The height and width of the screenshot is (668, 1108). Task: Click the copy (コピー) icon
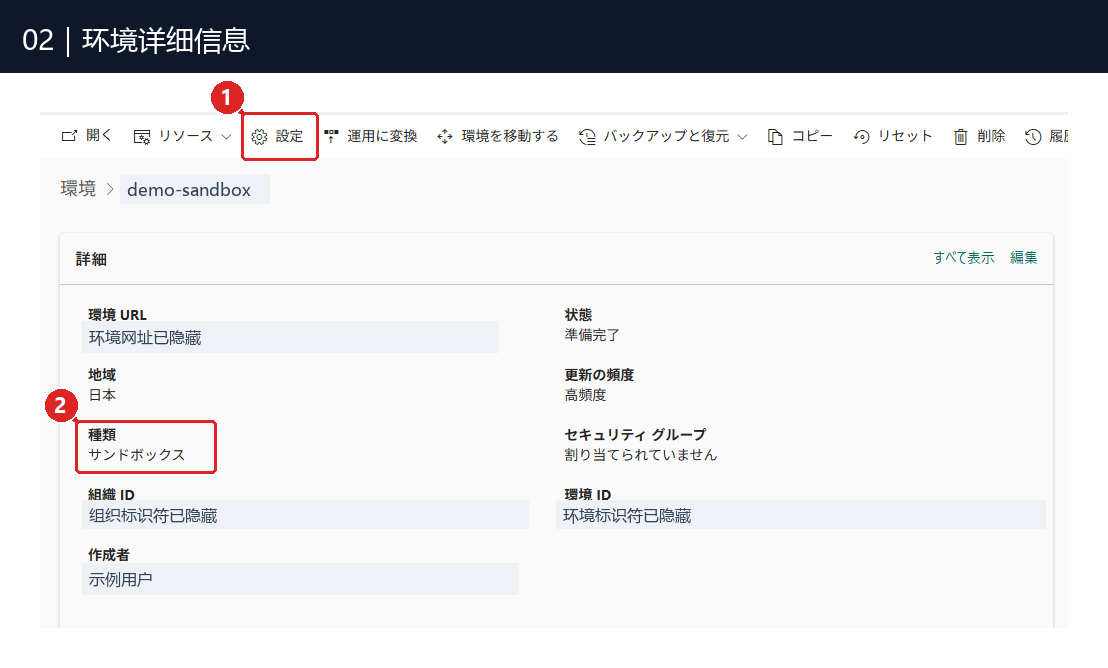point(775,136)
